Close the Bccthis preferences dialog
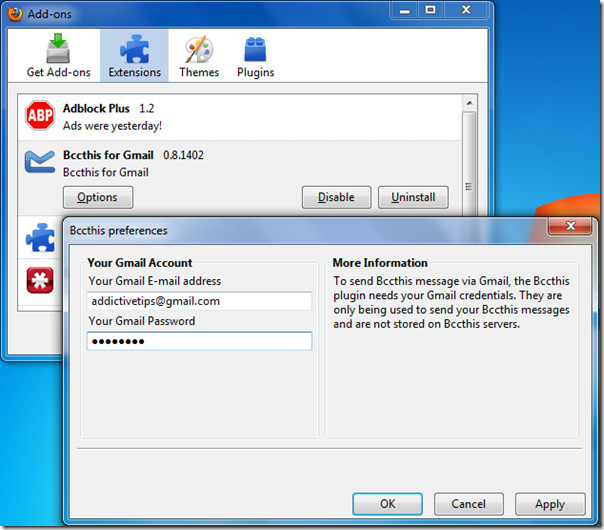604x530 pixels. point(570,226)
